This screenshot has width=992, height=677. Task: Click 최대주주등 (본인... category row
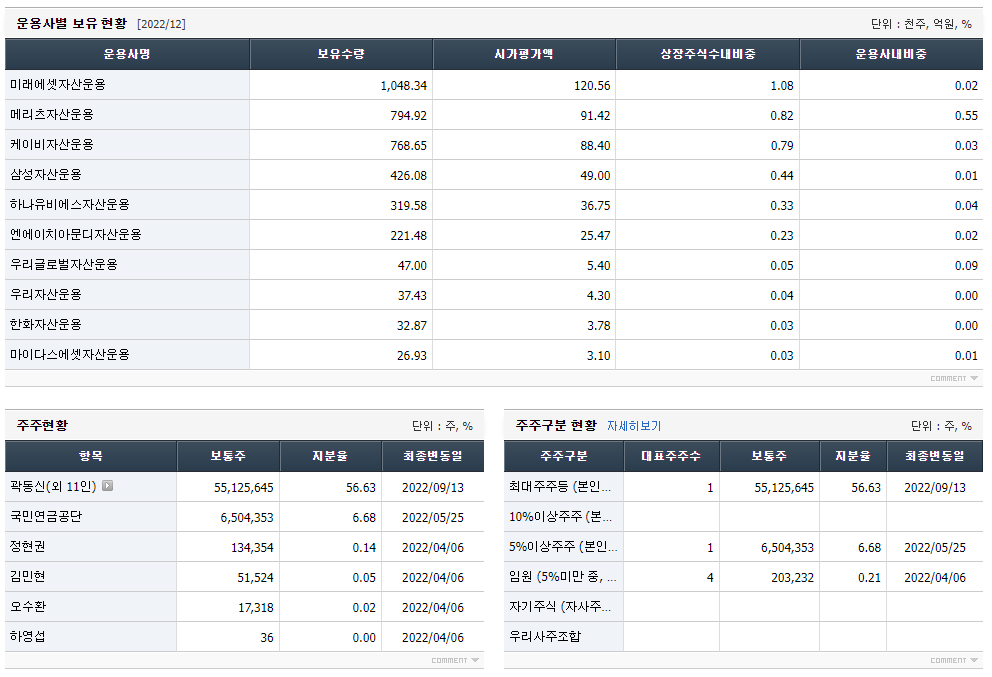tap(743, 487)
